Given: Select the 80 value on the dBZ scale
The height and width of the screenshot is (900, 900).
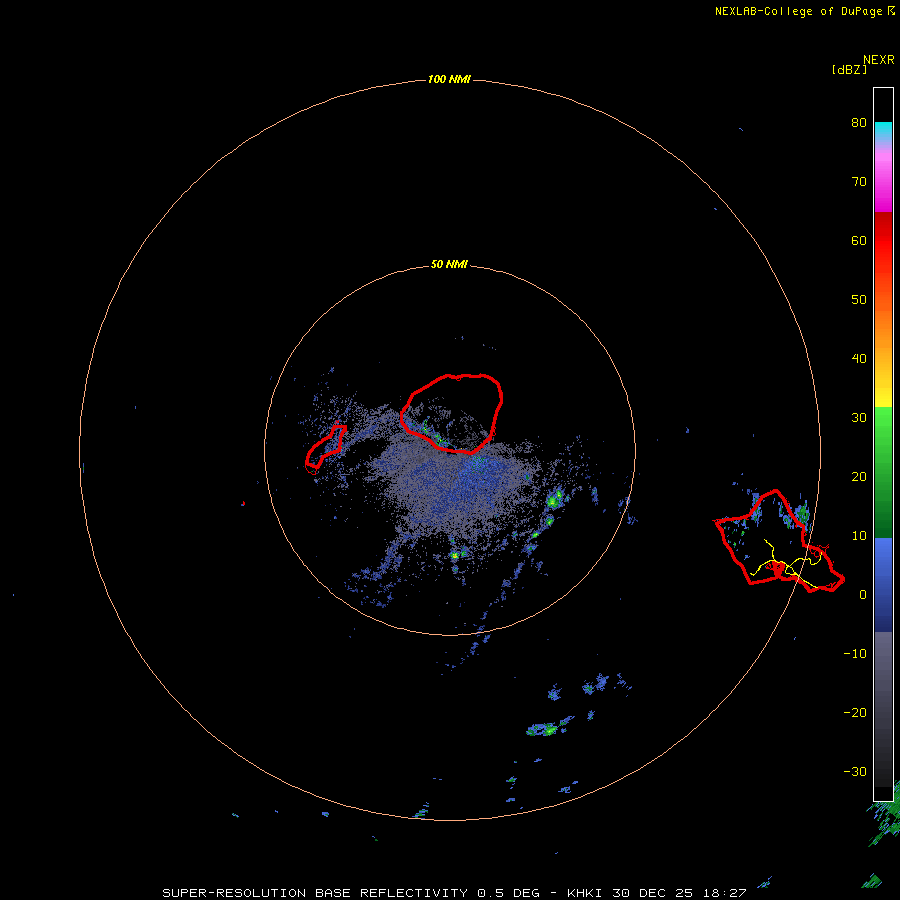Looking at the screenshot, I should (x=859, y=122).
